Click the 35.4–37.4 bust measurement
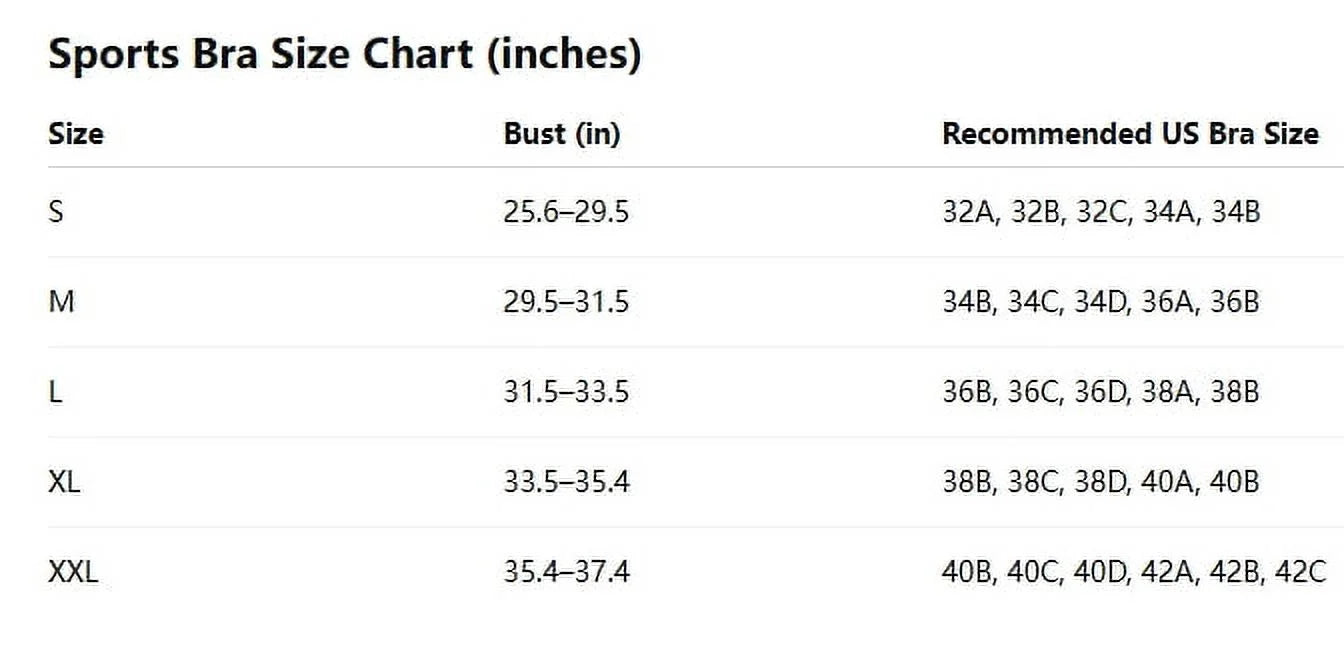Screen dimensions: 1344x664 566,572
